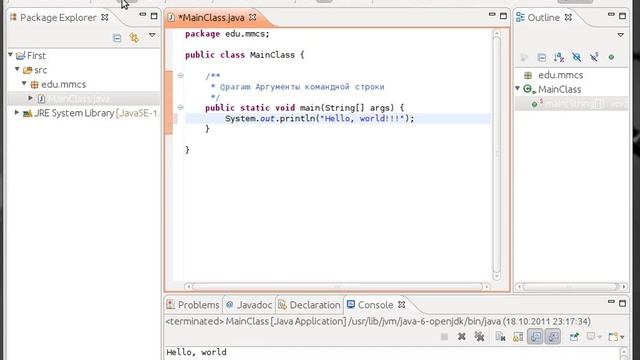Open the Outline view menu triangle
This screenshot has height=360, width=640.
coord(620,35)
